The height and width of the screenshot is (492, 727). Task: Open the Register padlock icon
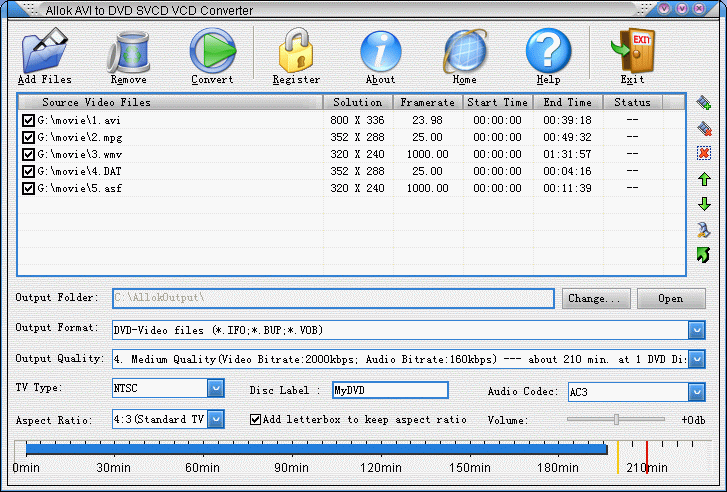click(296, 49)
